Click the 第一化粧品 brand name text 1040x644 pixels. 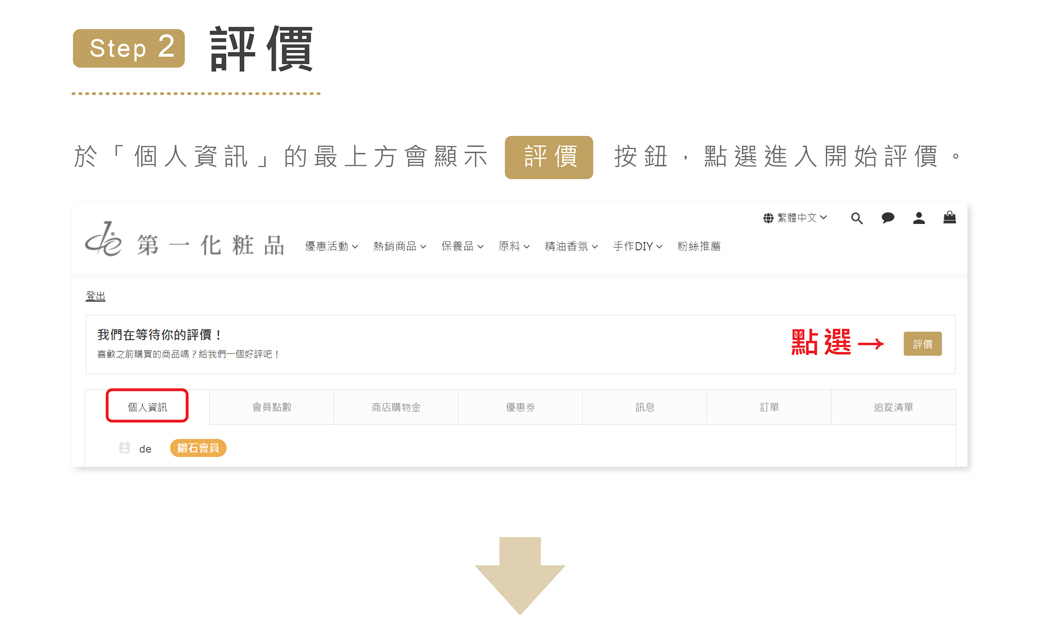[211, 245]
